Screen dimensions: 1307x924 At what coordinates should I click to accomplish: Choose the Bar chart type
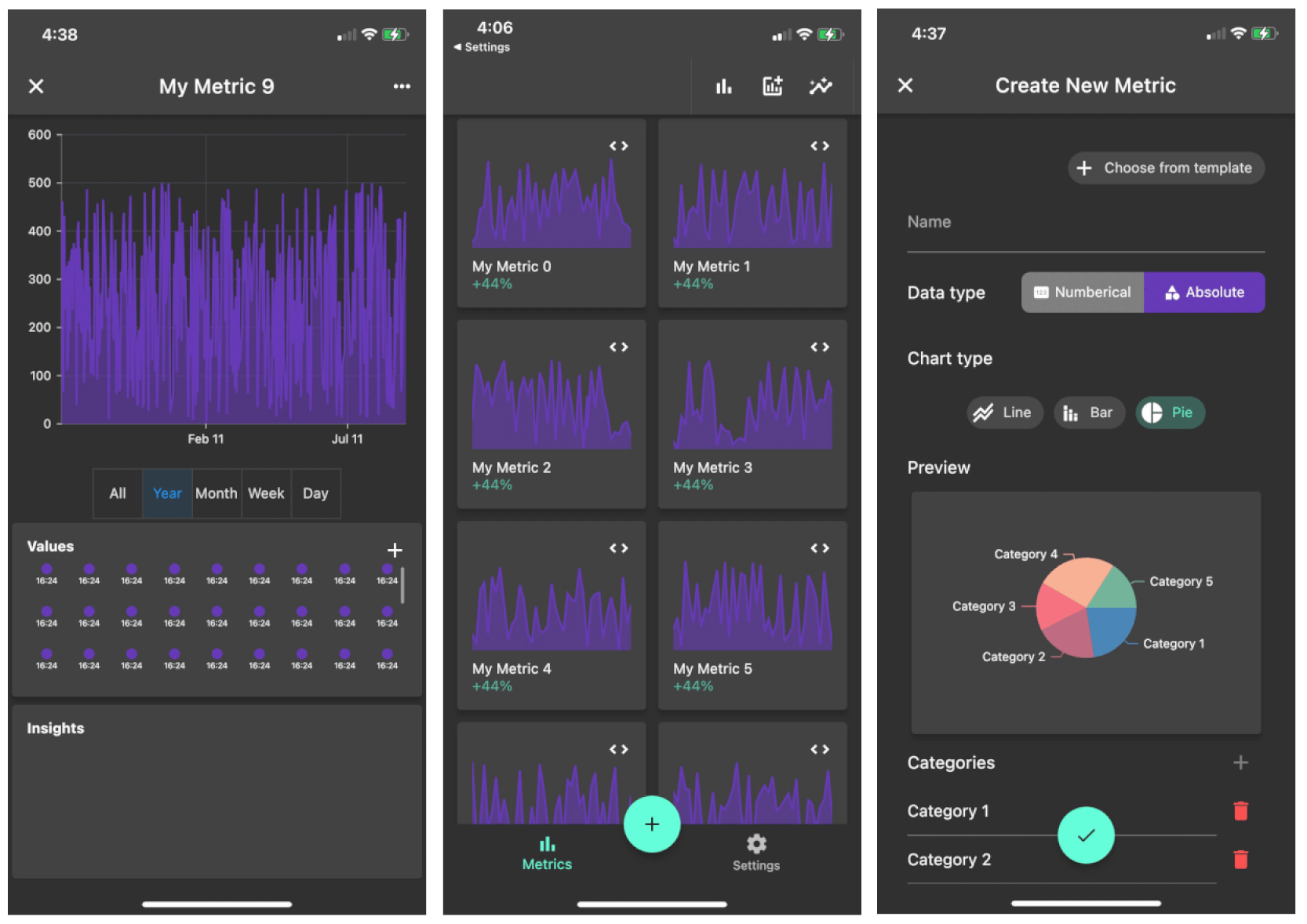pos(1089,413)
